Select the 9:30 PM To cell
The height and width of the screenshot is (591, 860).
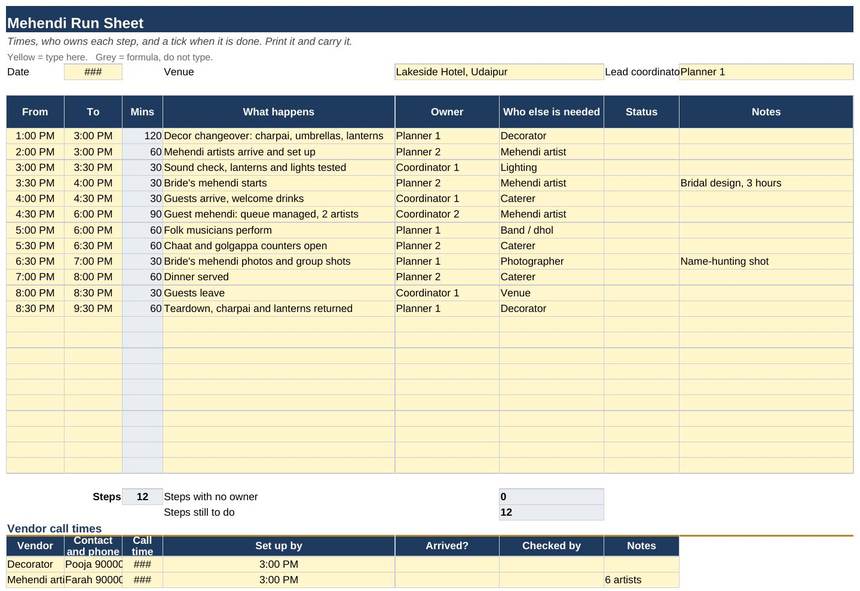point(93,309)
